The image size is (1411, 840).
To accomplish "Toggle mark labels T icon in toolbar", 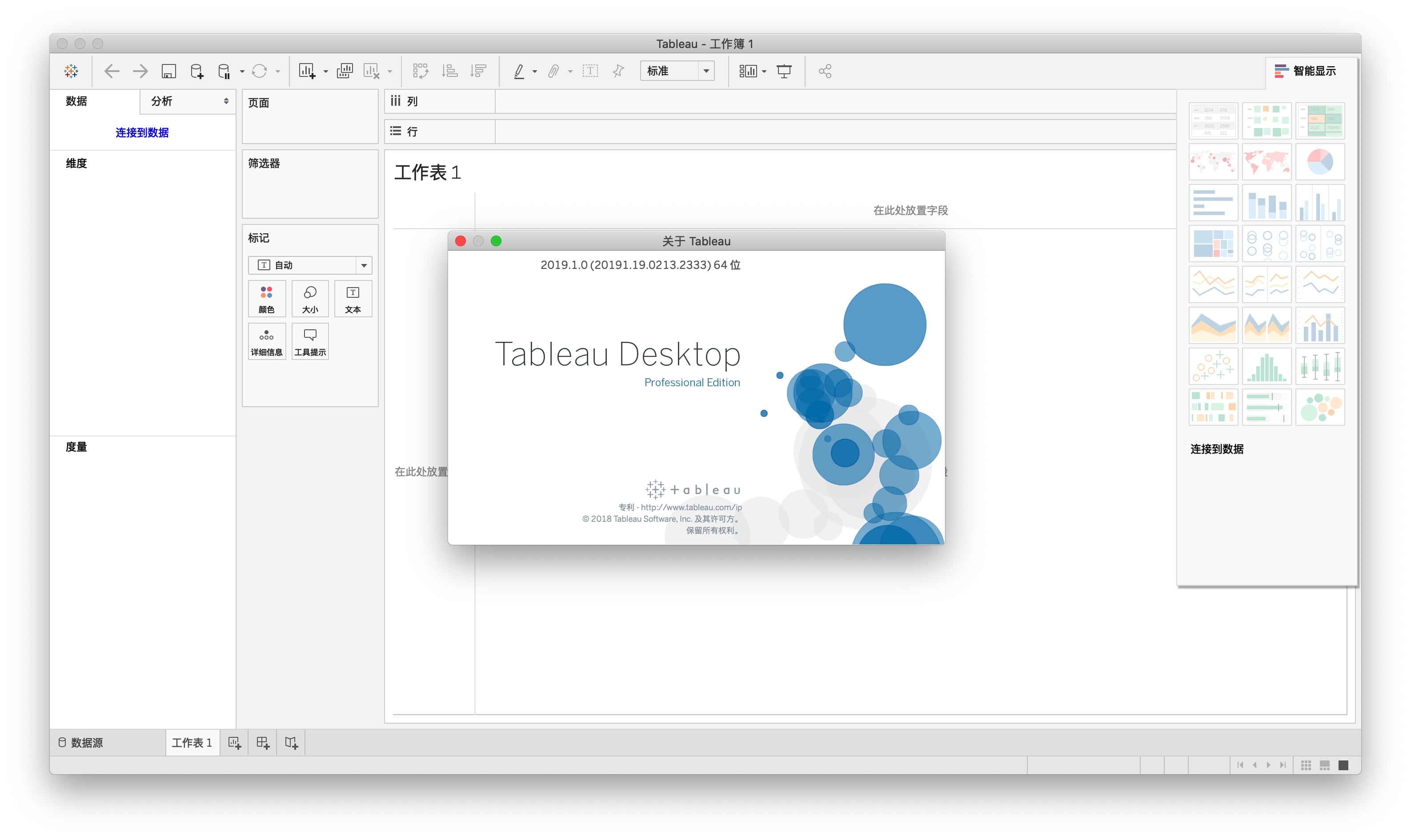I will [x=590, y=71].
